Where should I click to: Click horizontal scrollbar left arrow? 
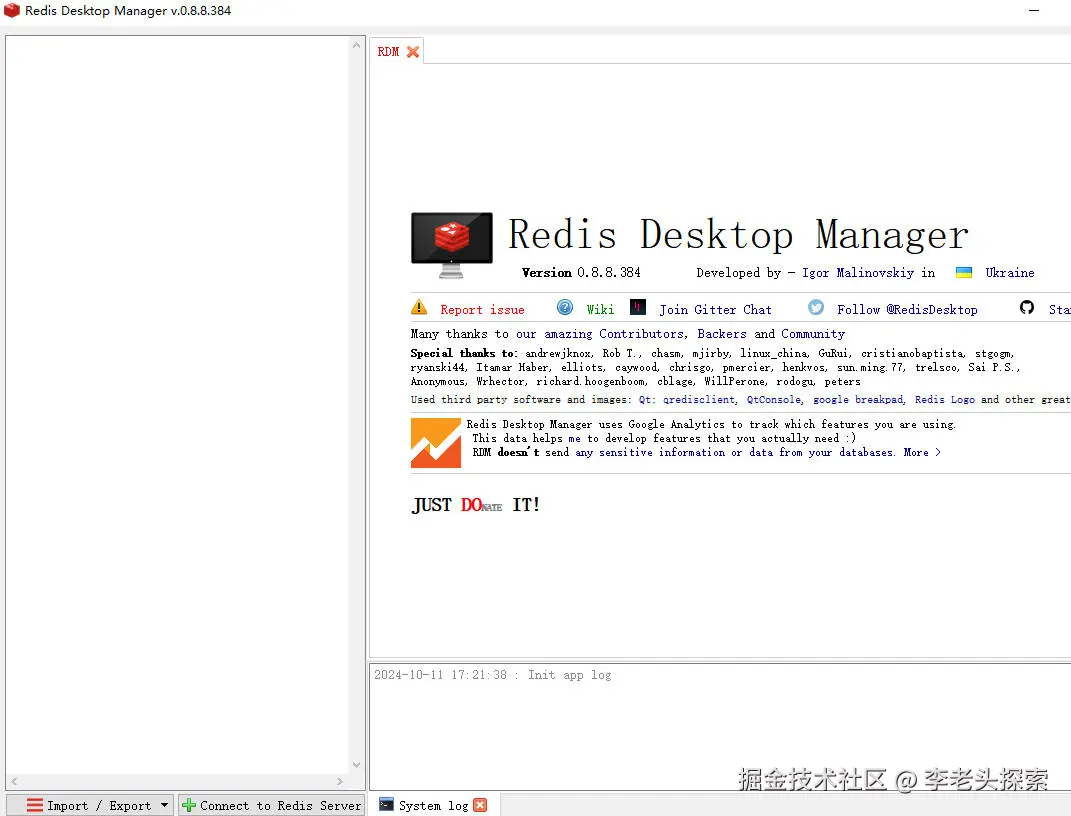[14, 781]
